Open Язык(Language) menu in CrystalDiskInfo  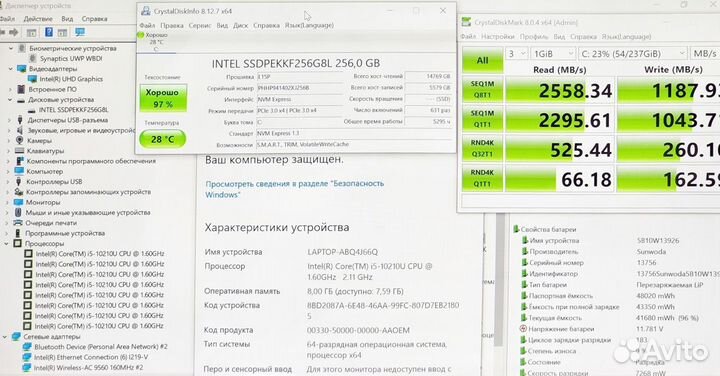(309, 25)
